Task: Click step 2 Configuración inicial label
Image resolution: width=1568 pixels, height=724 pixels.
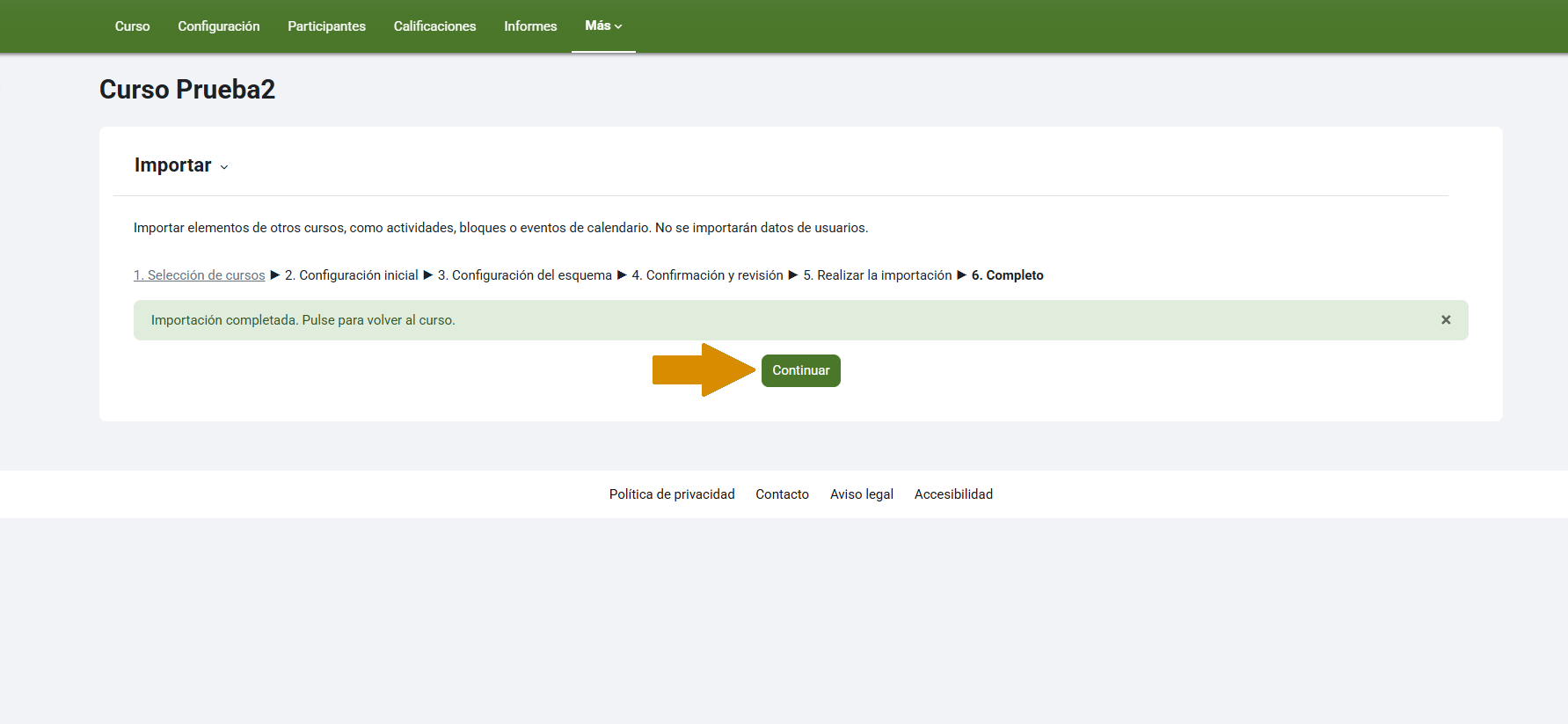Action: [x=352, y=275]
